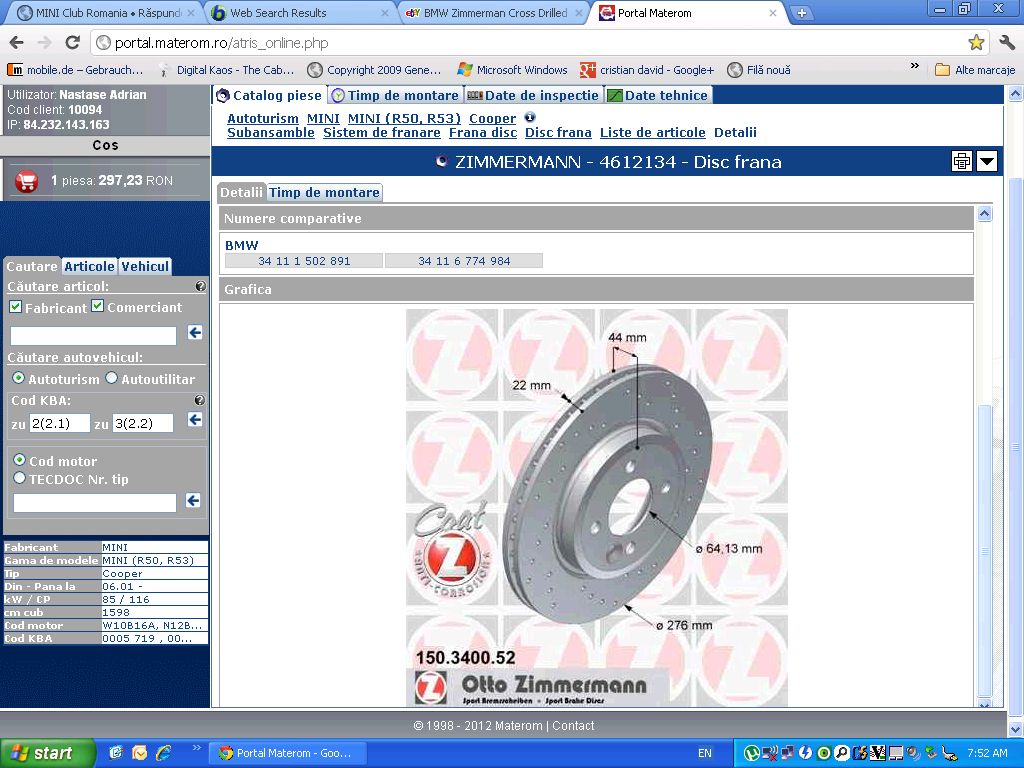The width and height of the screenshot is (1024, 768).
Task: Click the article search input field
Action: (93, 336)
